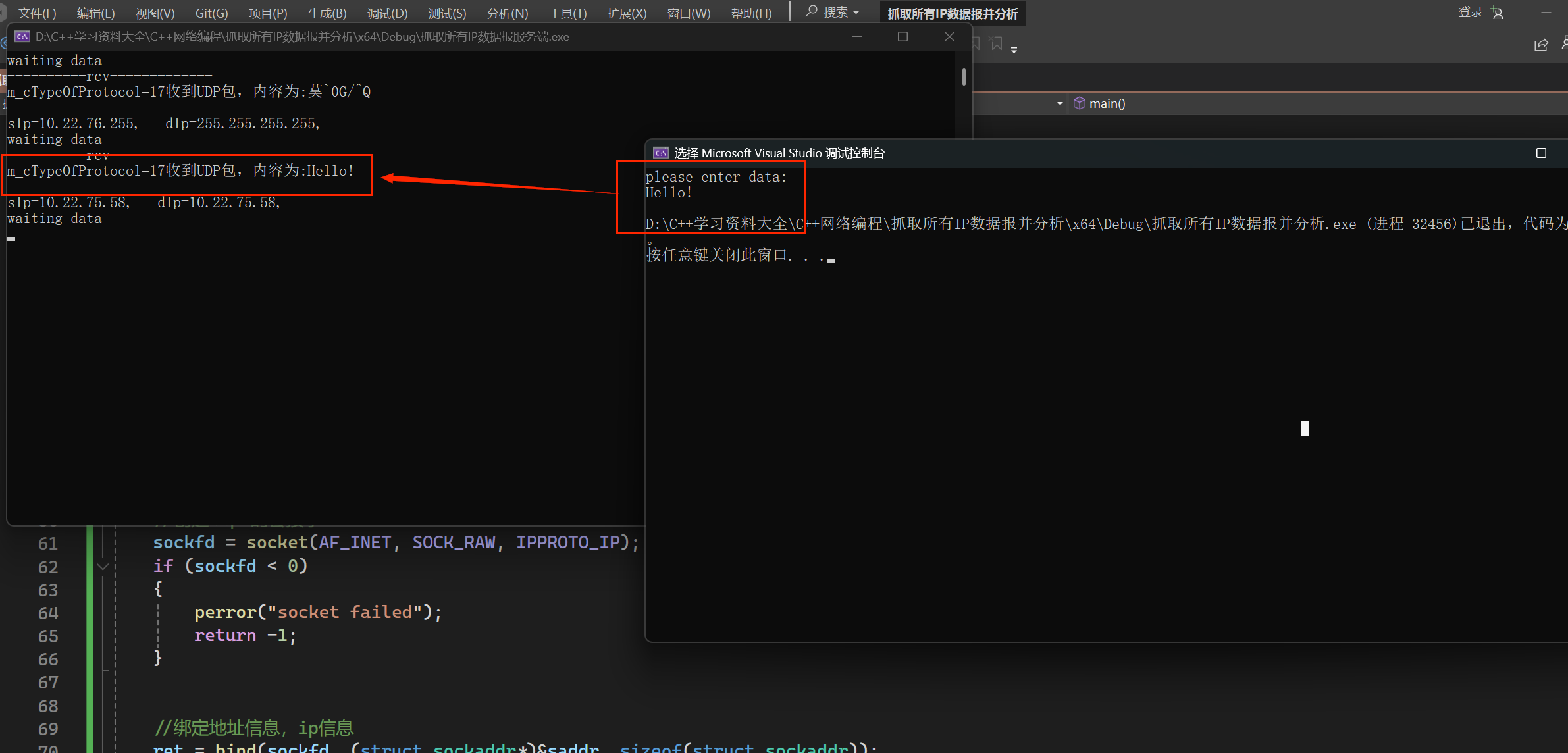
Task: Open the scope dropdown left of main()
Action: 1060,103
